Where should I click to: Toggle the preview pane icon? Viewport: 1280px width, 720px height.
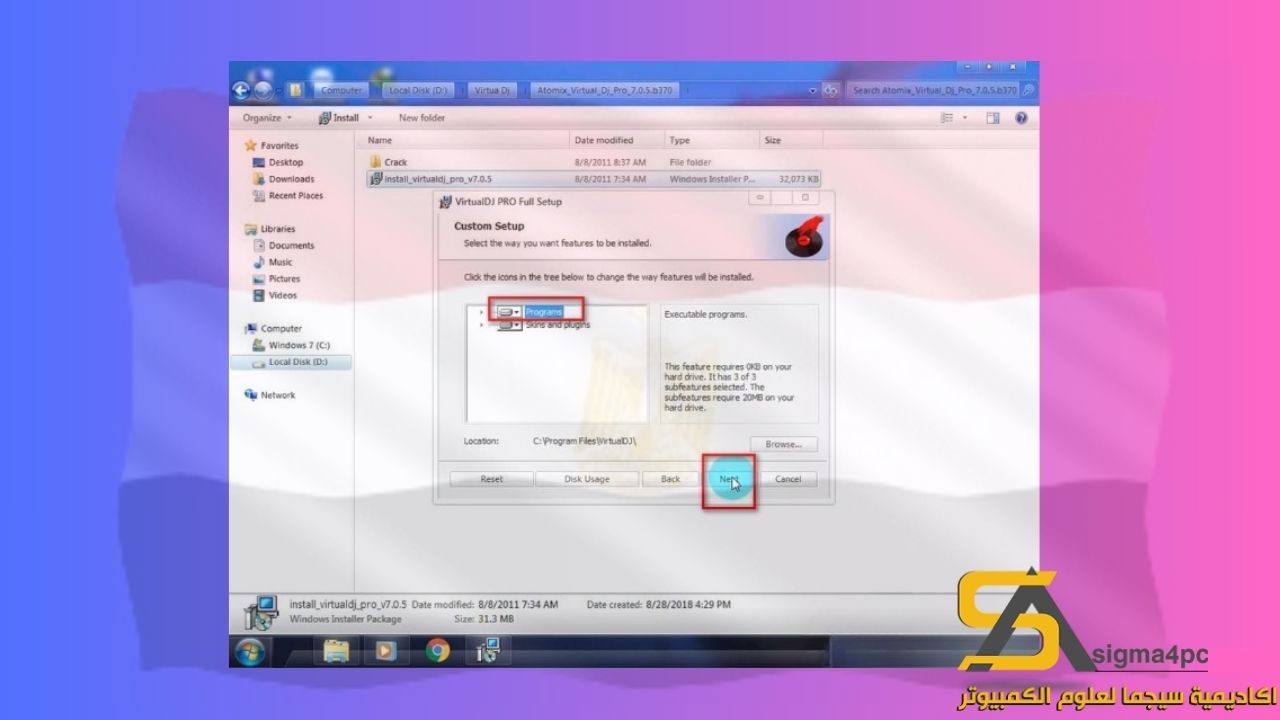(993, 118)
